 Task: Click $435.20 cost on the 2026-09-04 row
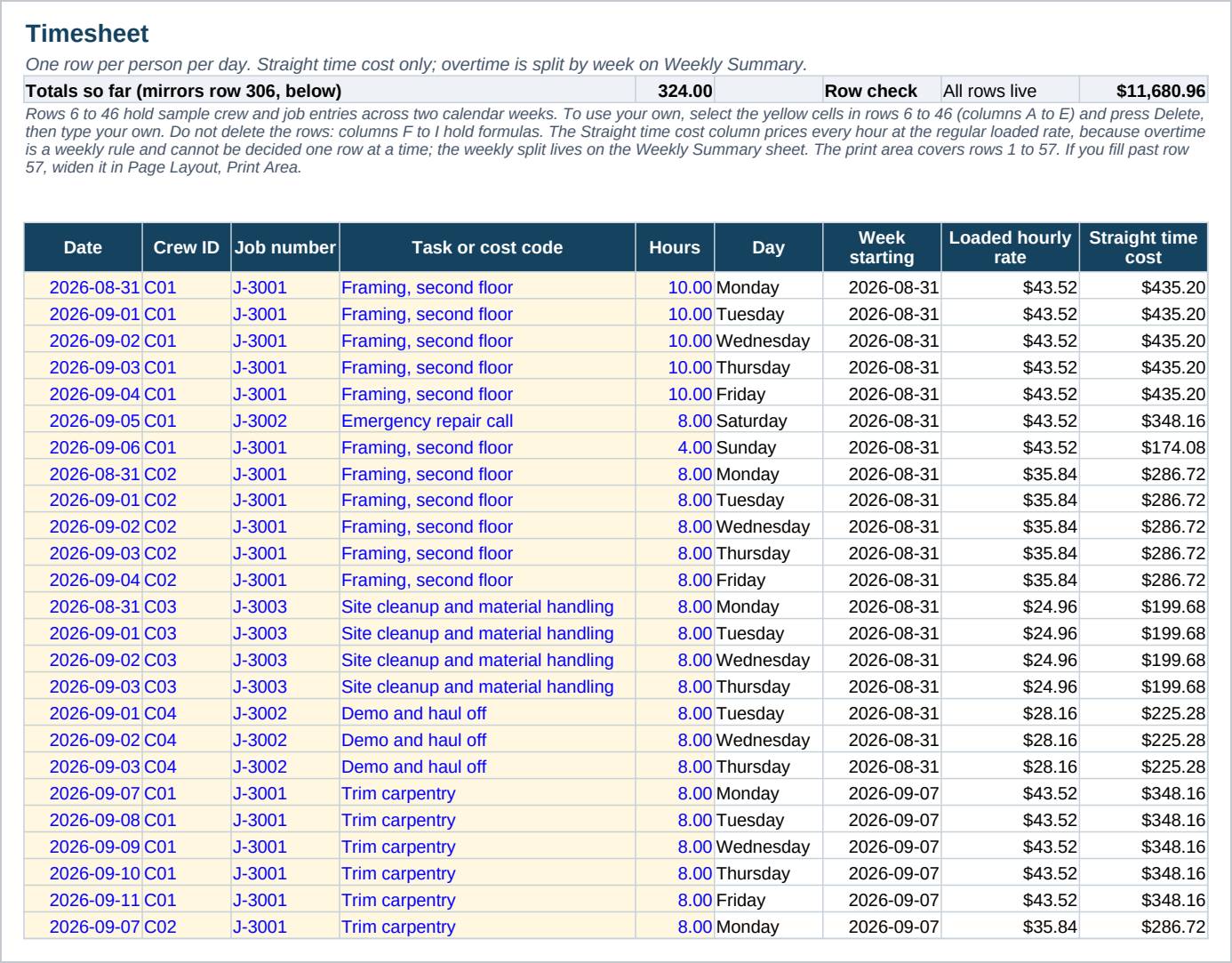[x=1143, y=394]
